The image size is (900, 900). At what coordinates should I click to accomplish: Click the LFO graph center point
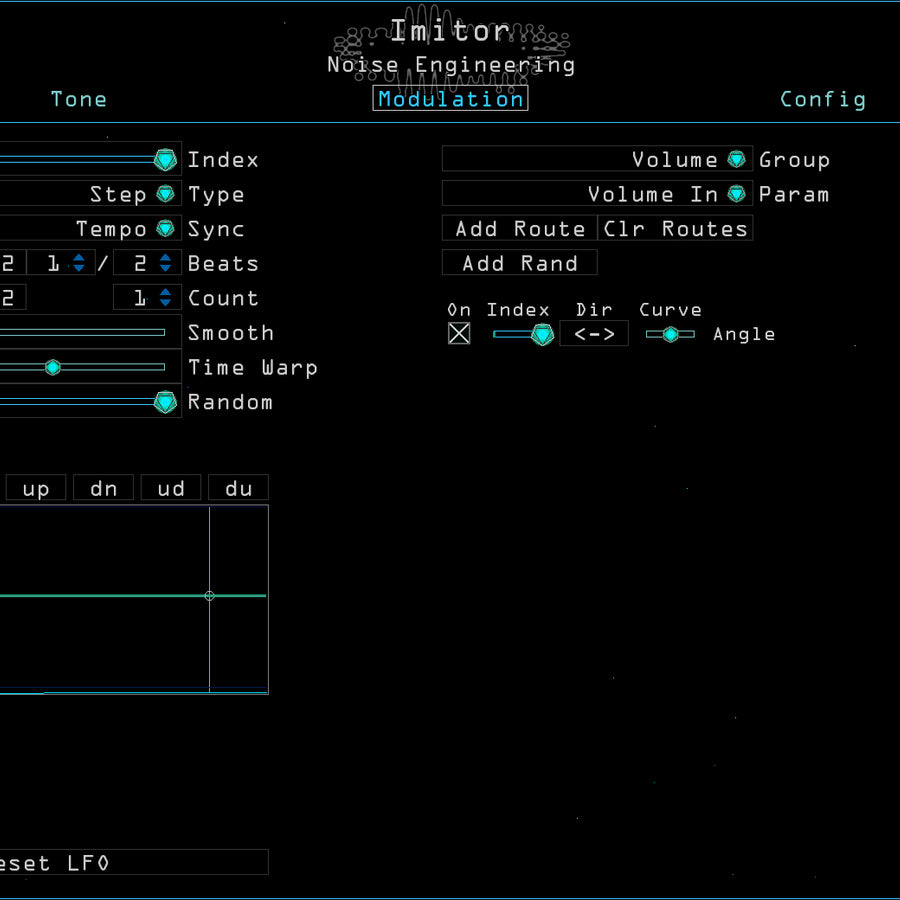tap(209, 596)
